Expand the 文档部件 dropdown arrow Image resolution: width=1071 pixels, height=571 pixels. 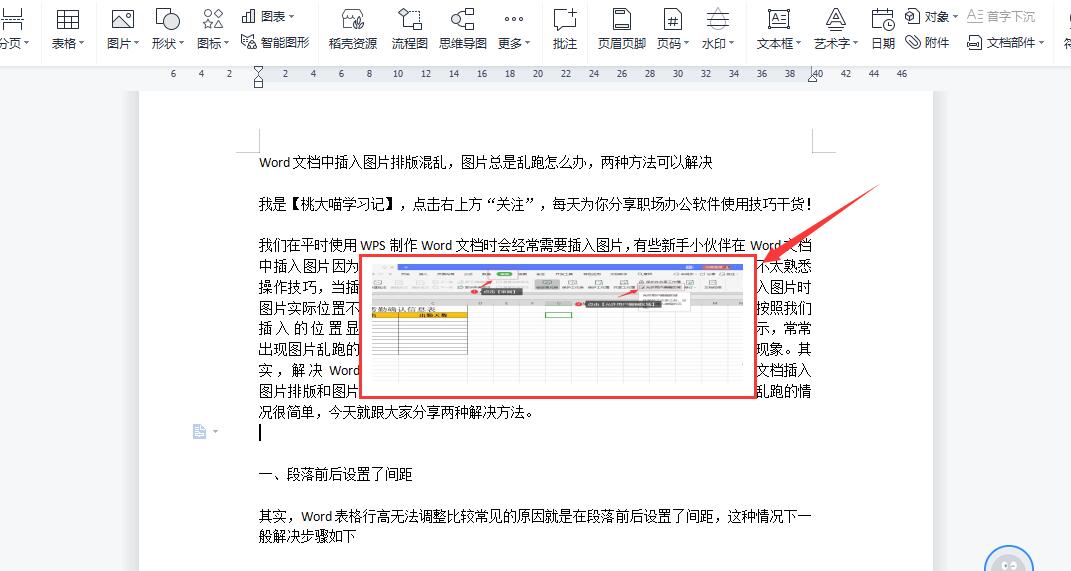[1042, 43]
